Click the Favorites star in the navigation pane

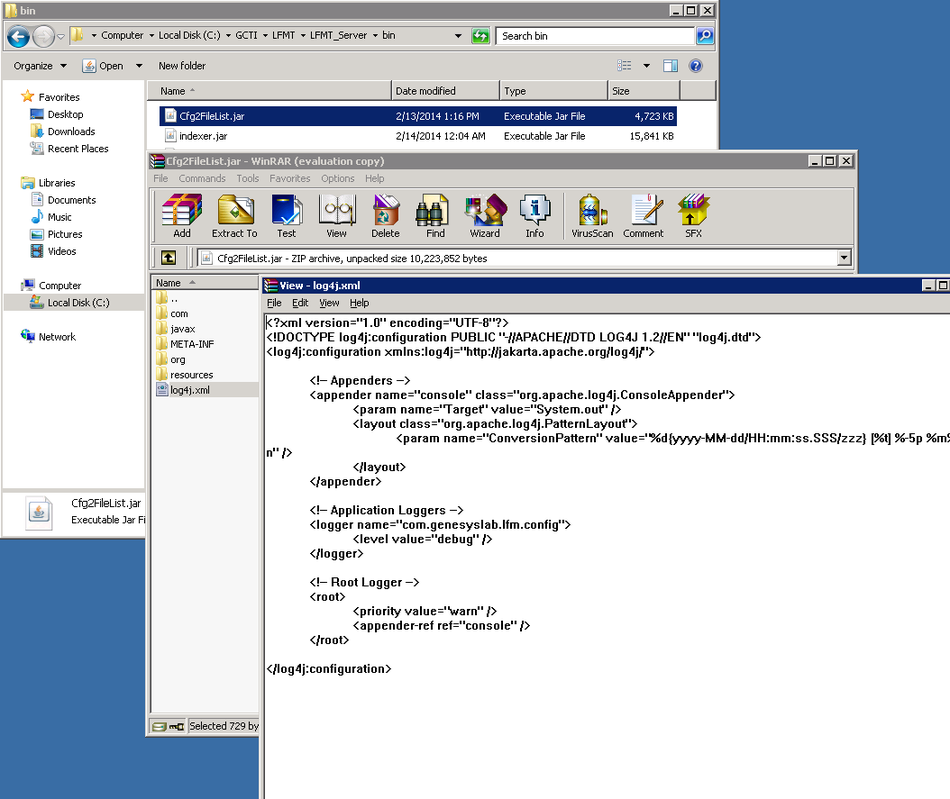click(27, 96)
